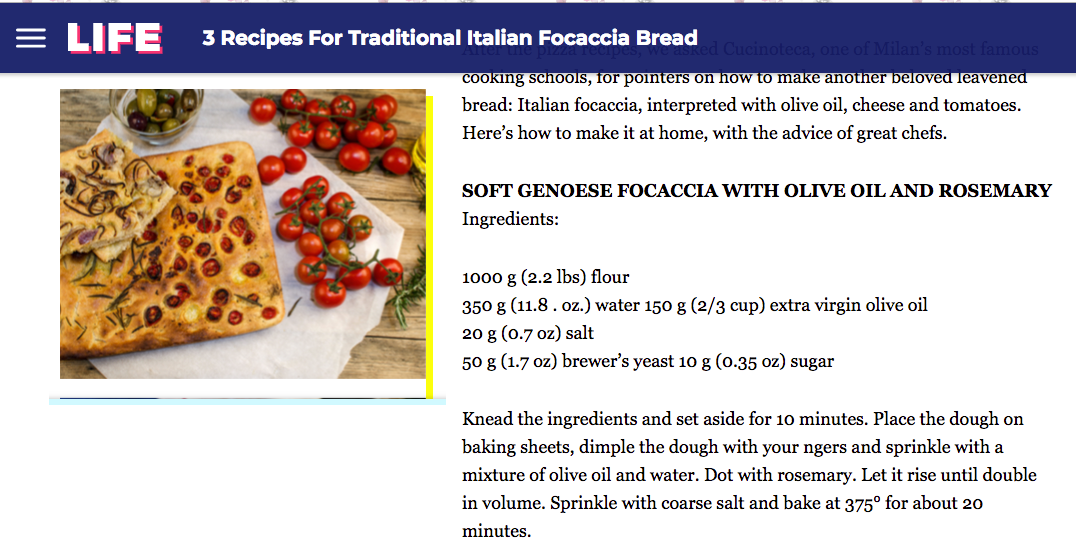Select the "1000 g (2.2 lbs) flour" line
Screen dimensions: 1076x546
[x=545, y=277]
